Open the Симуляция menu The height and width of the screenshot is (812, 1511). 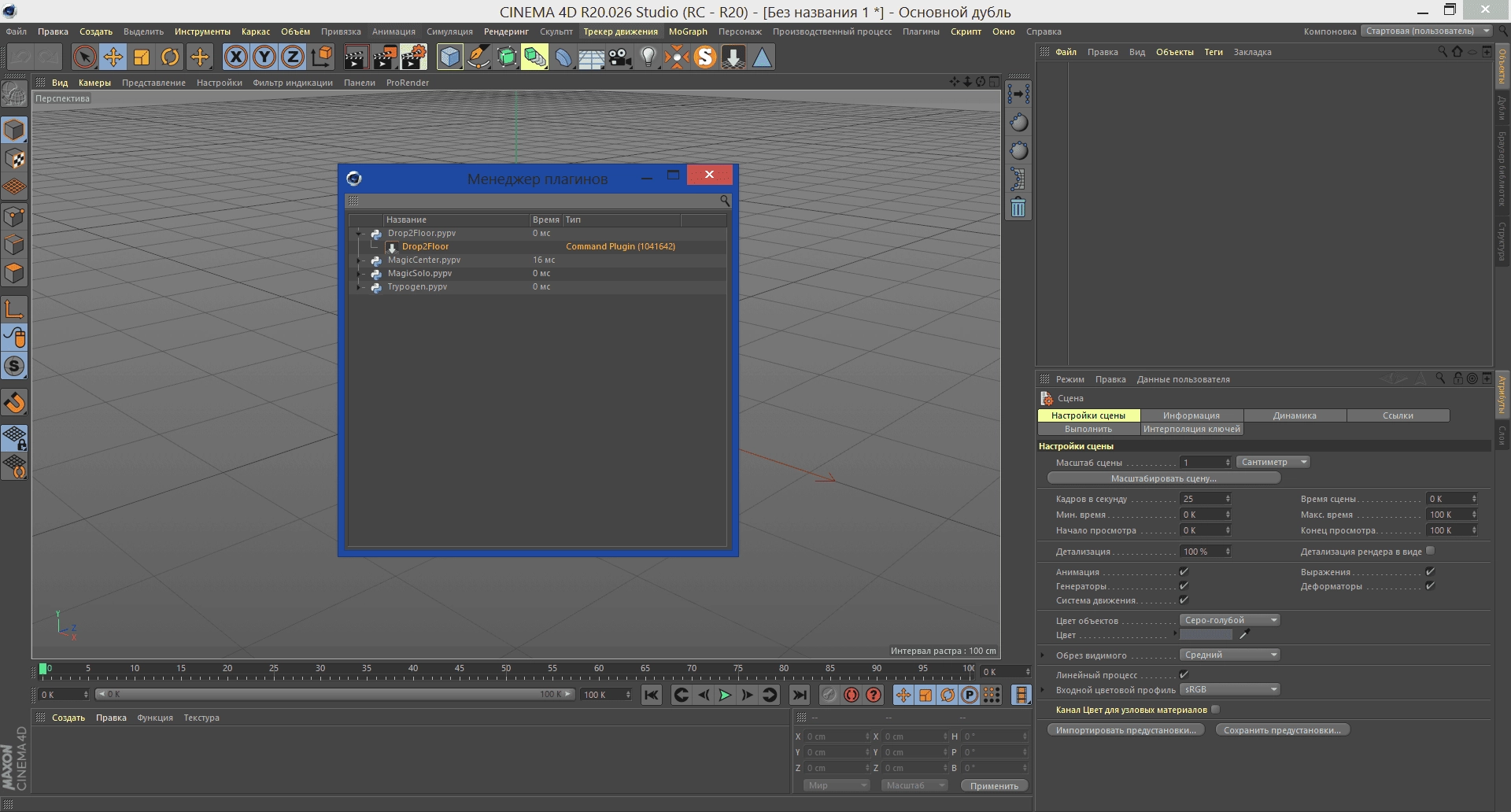pyautogui.click(x=449, y=31)
